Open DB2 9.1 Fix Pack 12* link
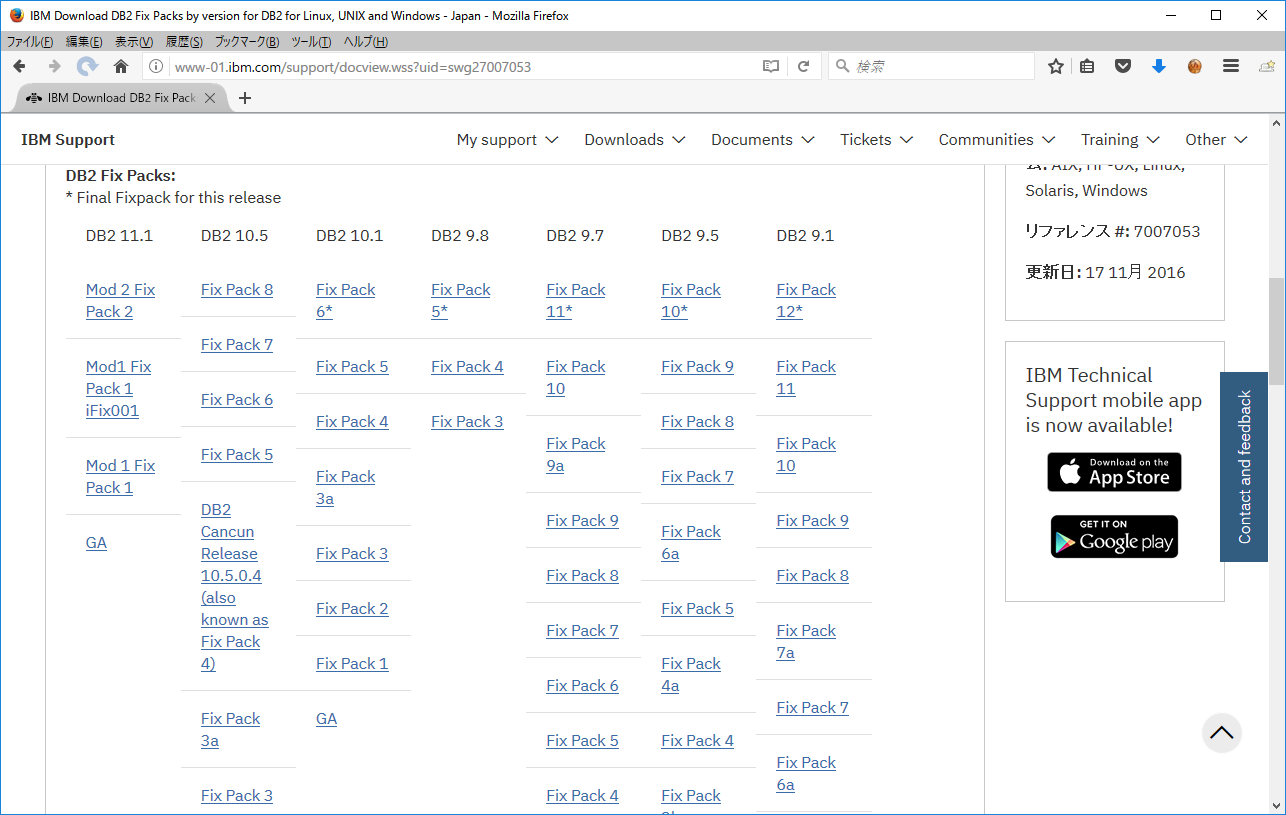The width and height of the screenshot is (1286, 815). (x=805, y=300)
